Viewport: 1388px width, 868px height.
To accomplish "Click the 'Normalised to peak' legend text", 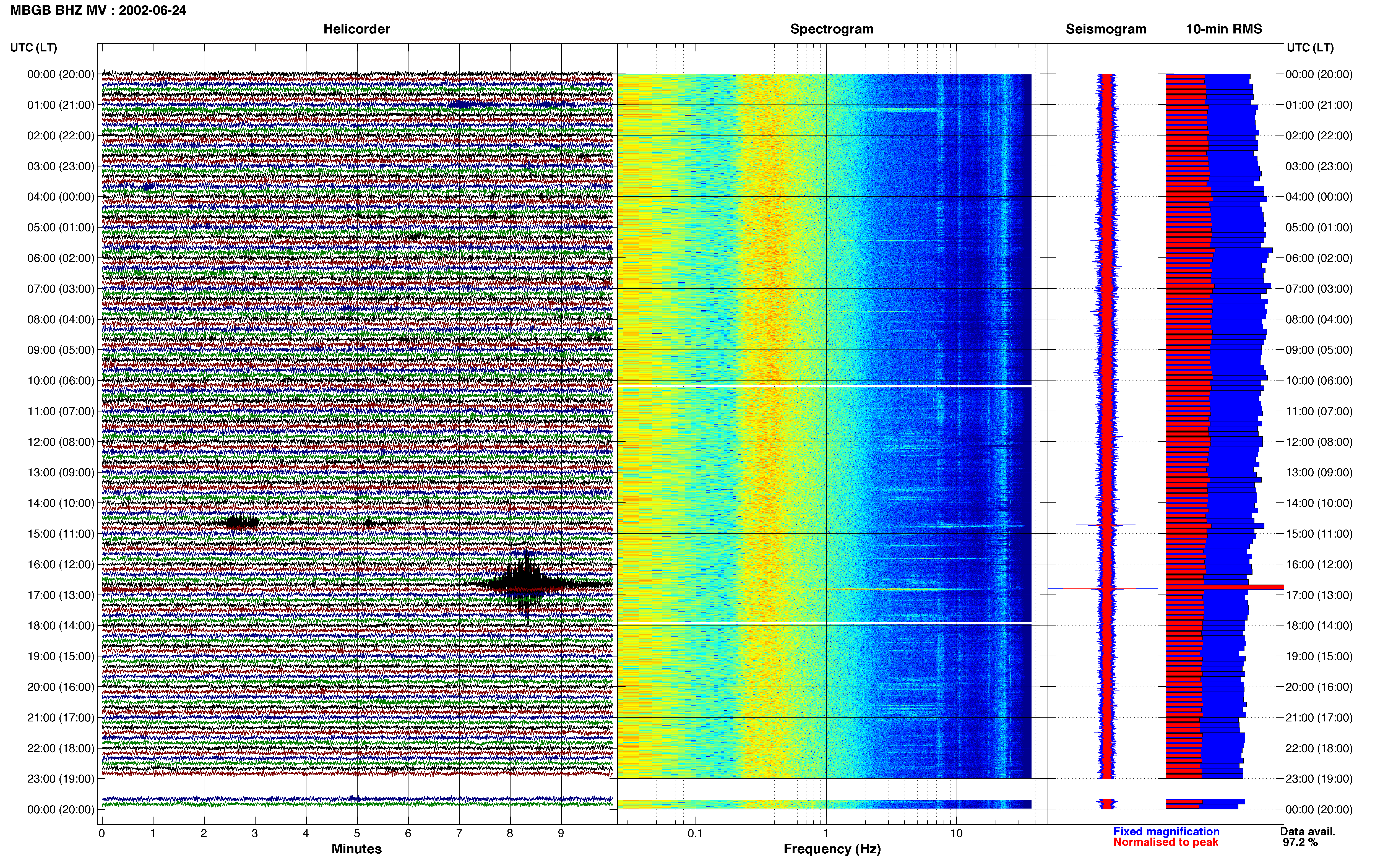I will click(x=1166, y=842).
